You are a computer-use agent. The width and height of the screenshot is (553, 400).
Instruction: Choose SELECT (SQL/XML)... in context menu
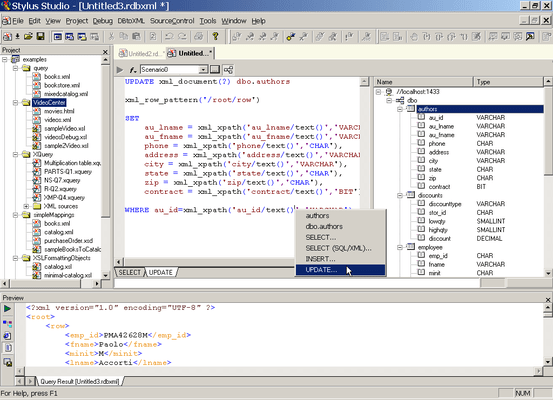[x=340, y=248]
